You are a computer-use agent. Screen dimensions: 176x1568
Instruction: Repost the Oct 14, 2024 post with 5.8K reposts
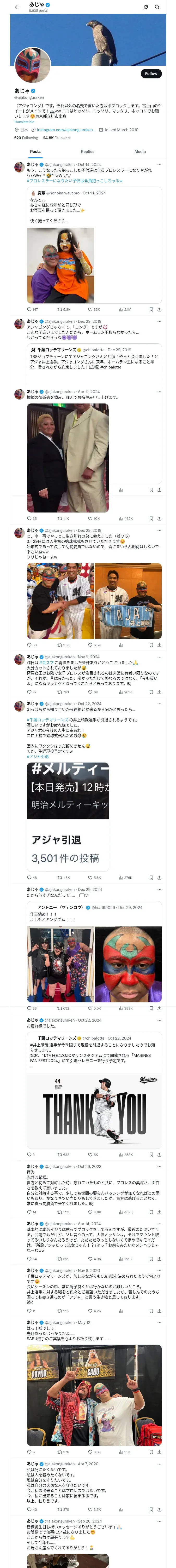click(64, 309)
